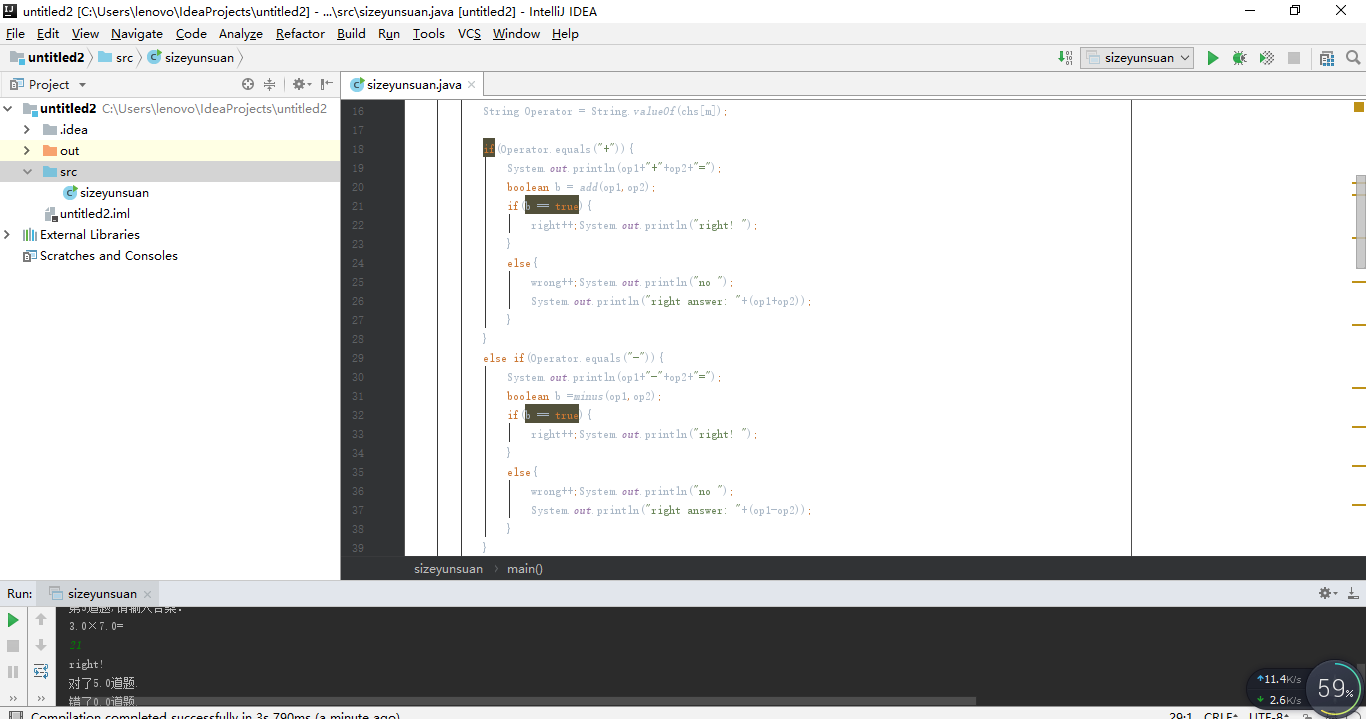This screenshot has height=719, width=1366.
Task: Show more Run panel actions, left chevrons
Action: [x=13, y=698]
